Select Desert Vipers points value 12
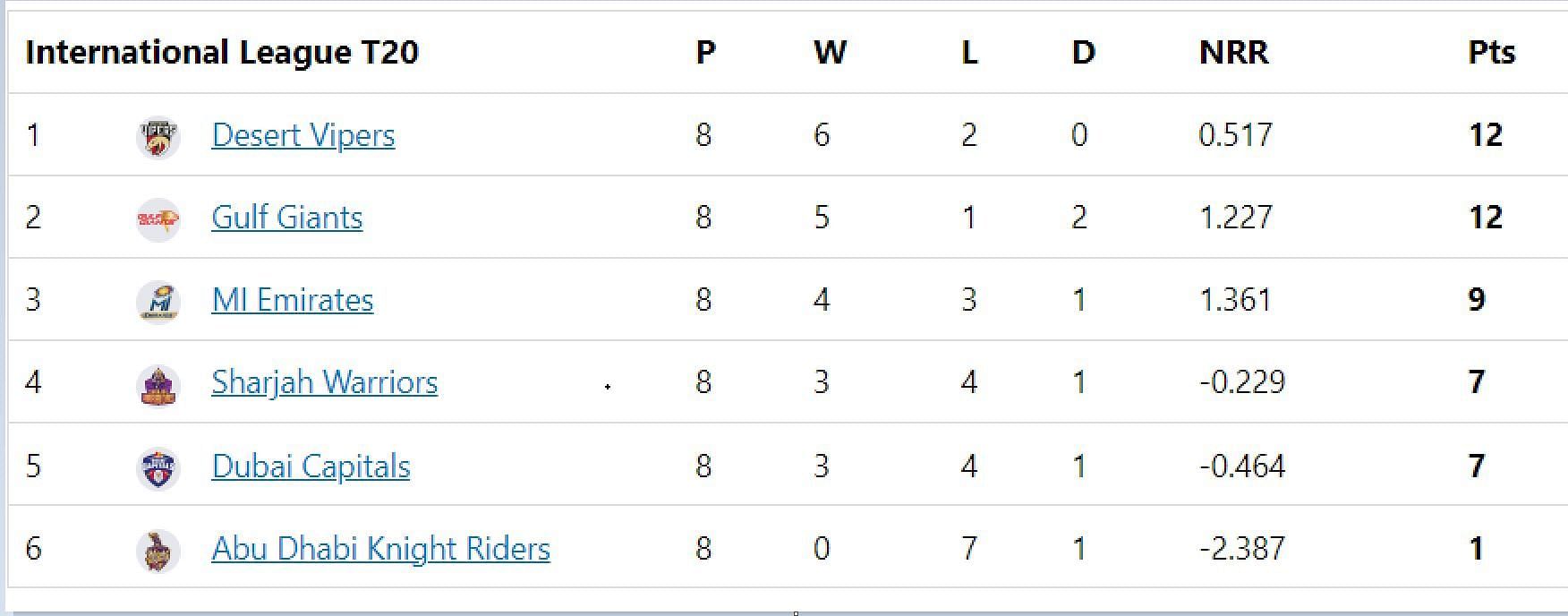 [1486, 135]
